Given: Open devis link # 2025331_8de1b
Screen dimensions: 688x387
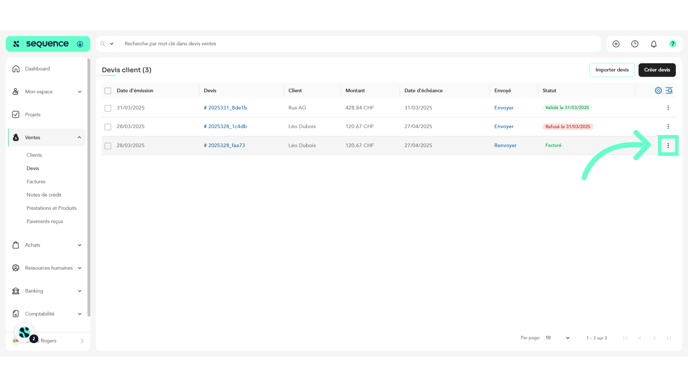Looking at the screenshot, I should 225,108.
